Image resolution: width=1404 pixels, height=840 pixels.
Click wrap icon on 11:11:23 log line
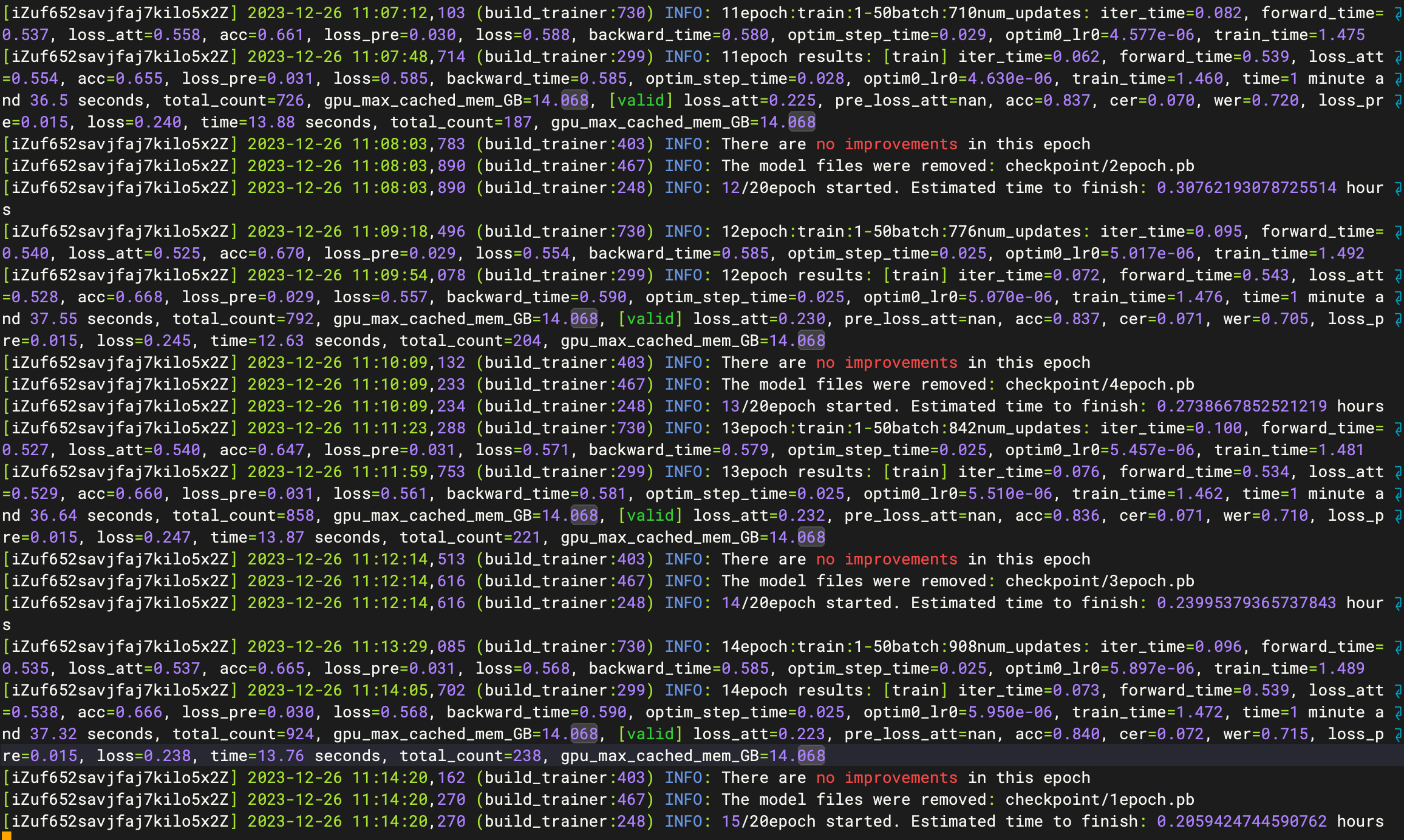(x=1398, y=428)
